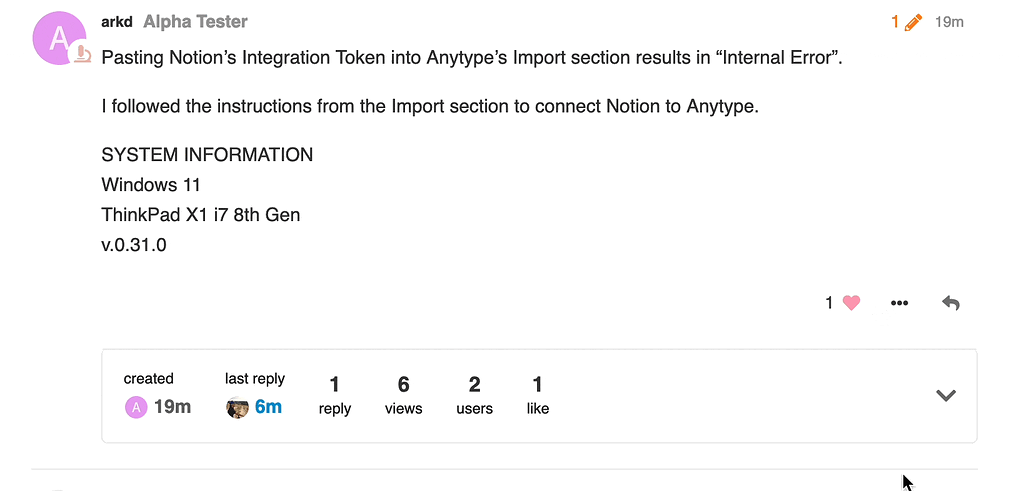The height and width of the screenshot is (491, 1024).
Task: Click the Alpha Tester user title
Action: tap(195, 21)
